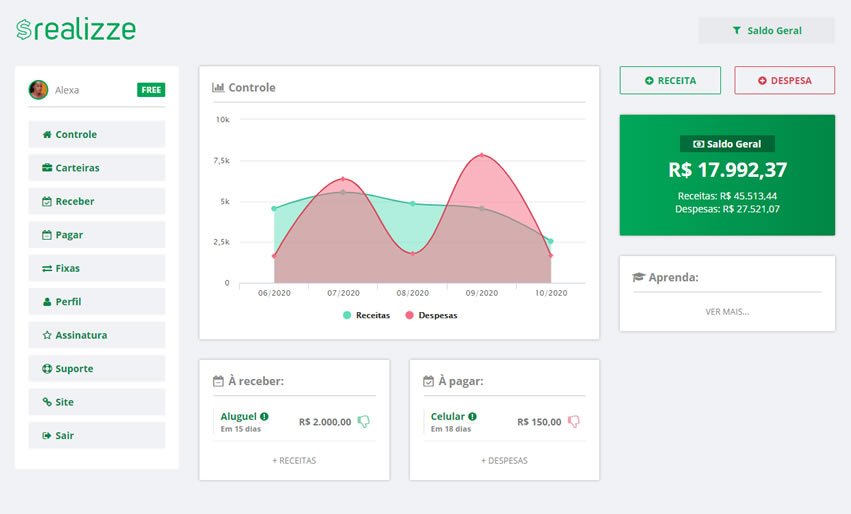Open the Suporte page
The width and height of the screenshot is (851, 514).
pos(96,368)
